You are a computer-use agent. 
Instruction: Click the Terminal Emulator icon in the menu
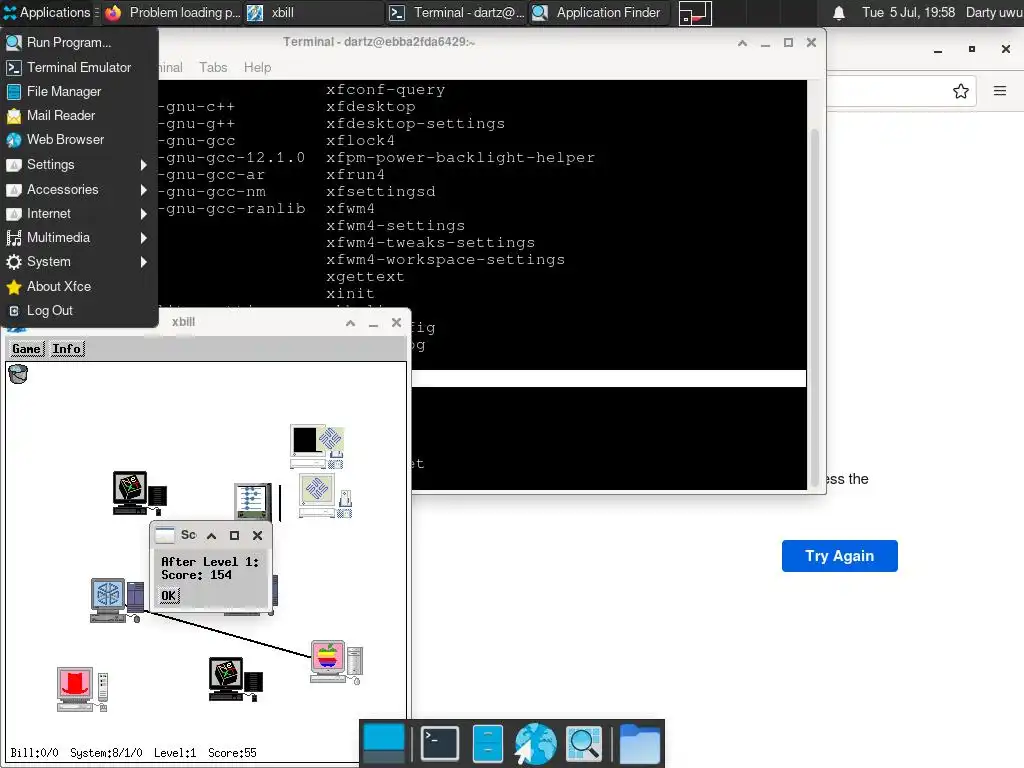tap(14, 67)
